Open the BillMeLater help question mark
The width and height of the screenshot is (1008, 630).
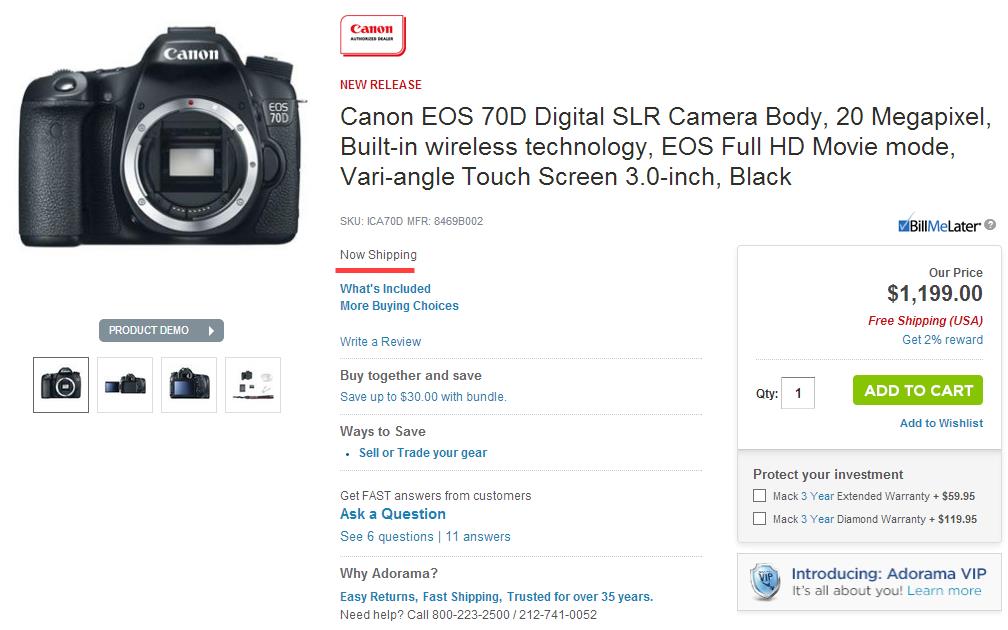(x=993, y=227)
